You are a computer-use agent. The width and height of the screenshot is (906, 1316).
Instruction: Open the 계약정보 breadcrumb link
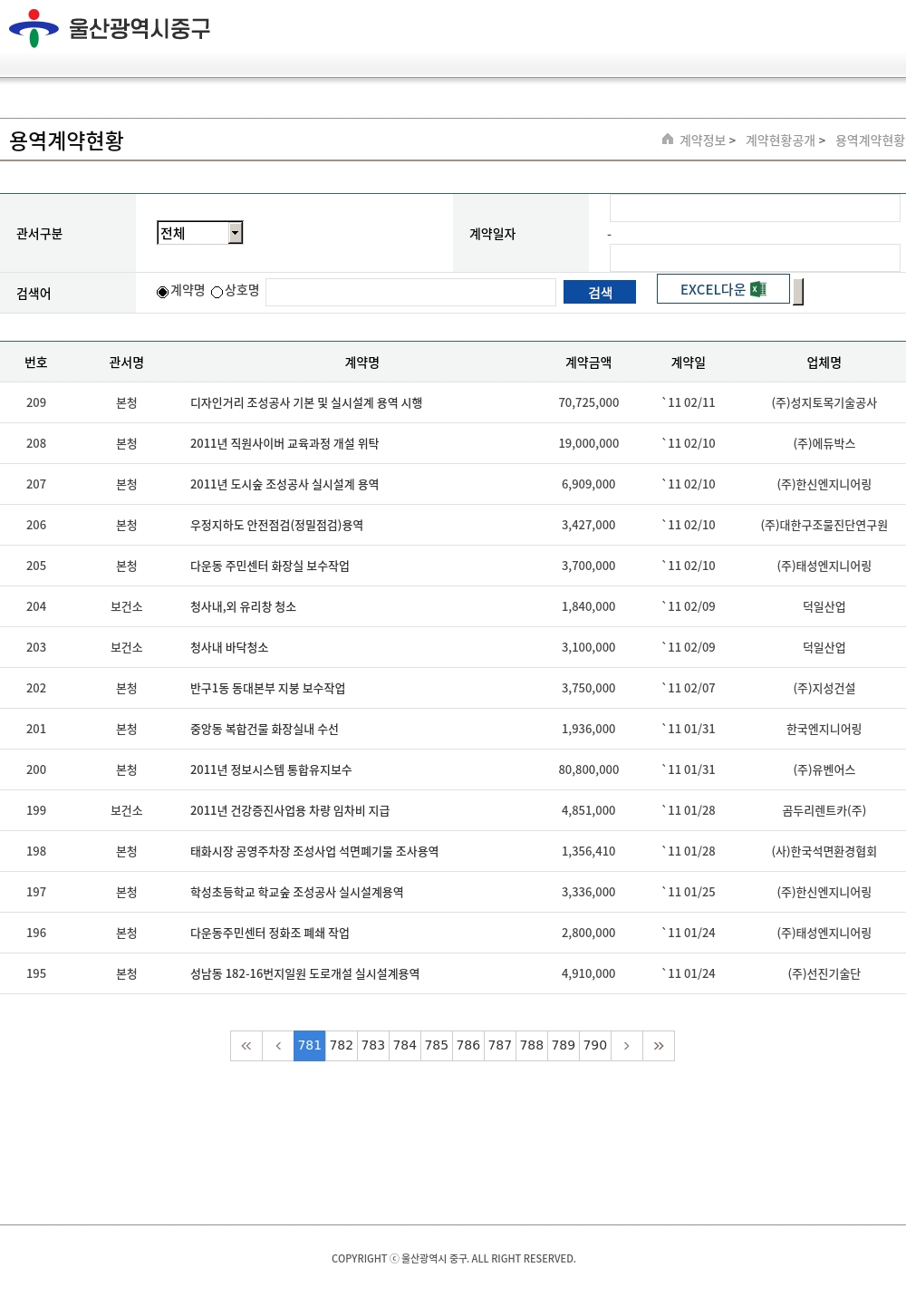point(703,140)
